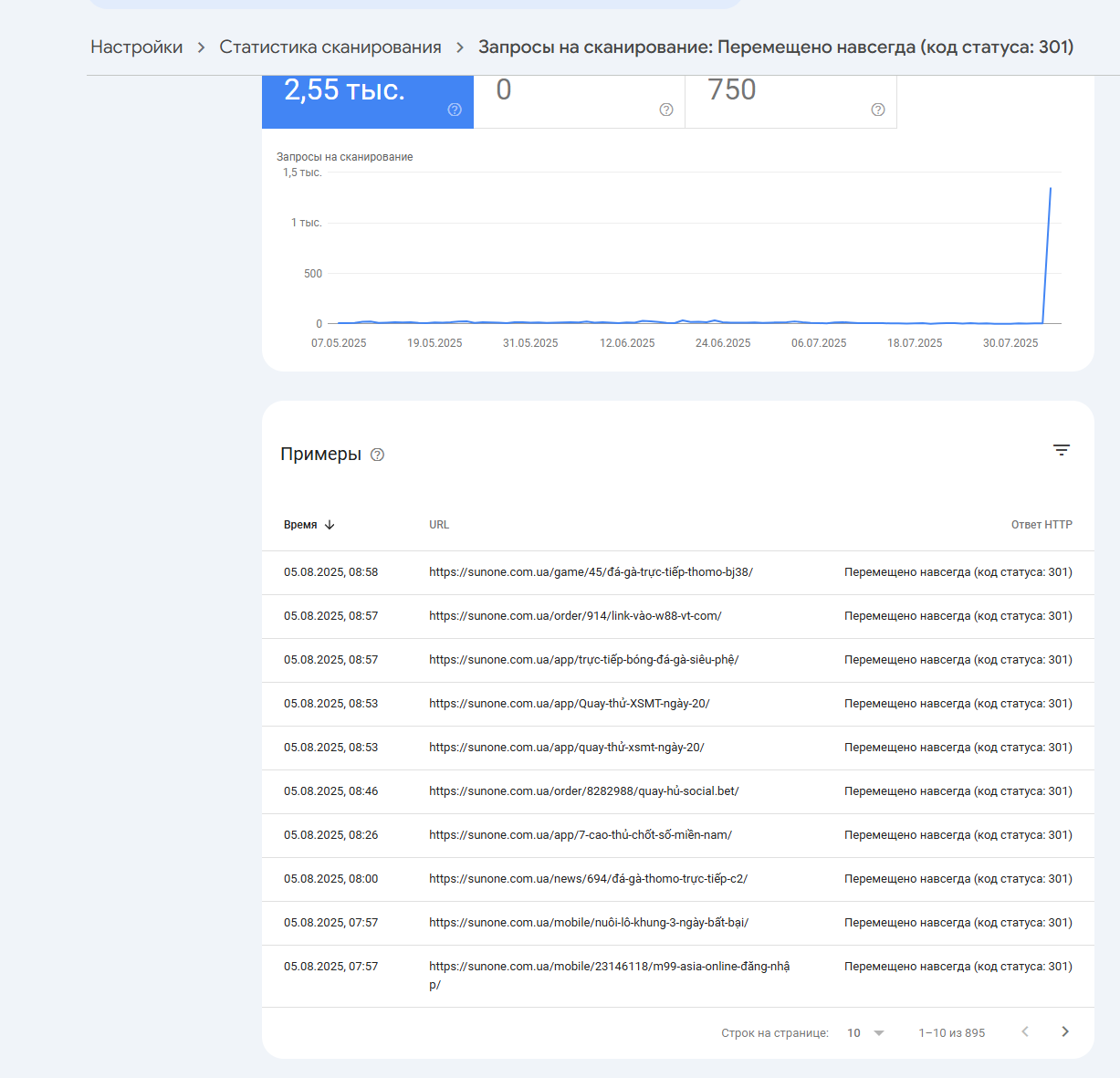Click chevron after Статистика сканирования
Screen dimensions: 1120x1078
[x=460, y=47]
